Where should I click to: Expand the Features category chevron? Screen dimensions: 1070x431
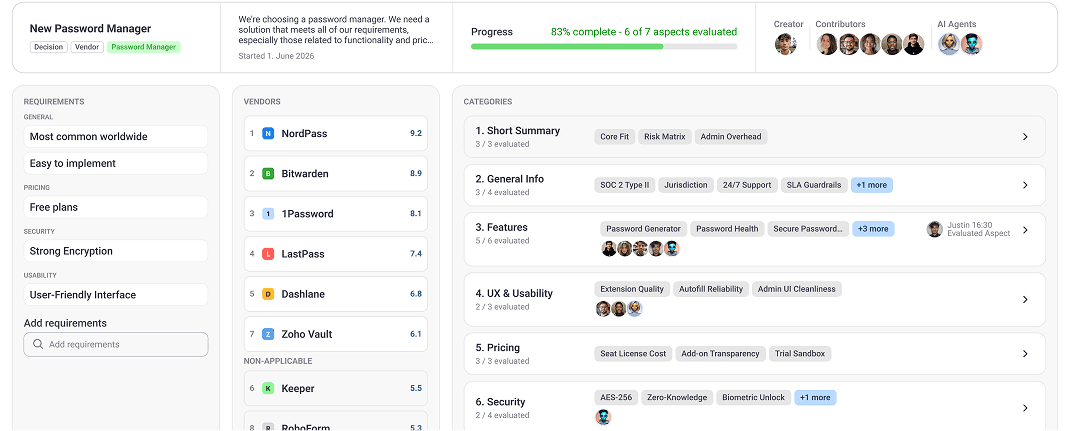tap(1025, 231)
